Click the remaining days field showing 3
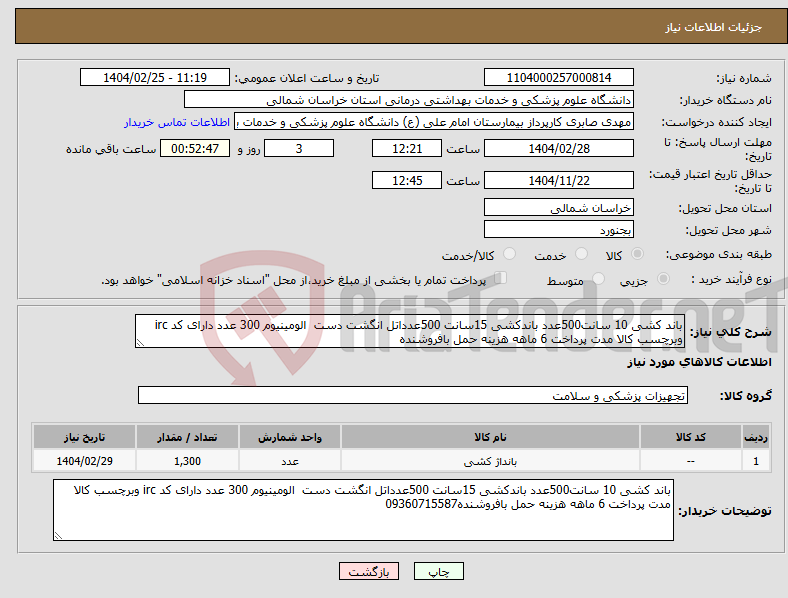The height and width of the screenshot is (598, 788). pyautogui.click(x=299, y=148)
